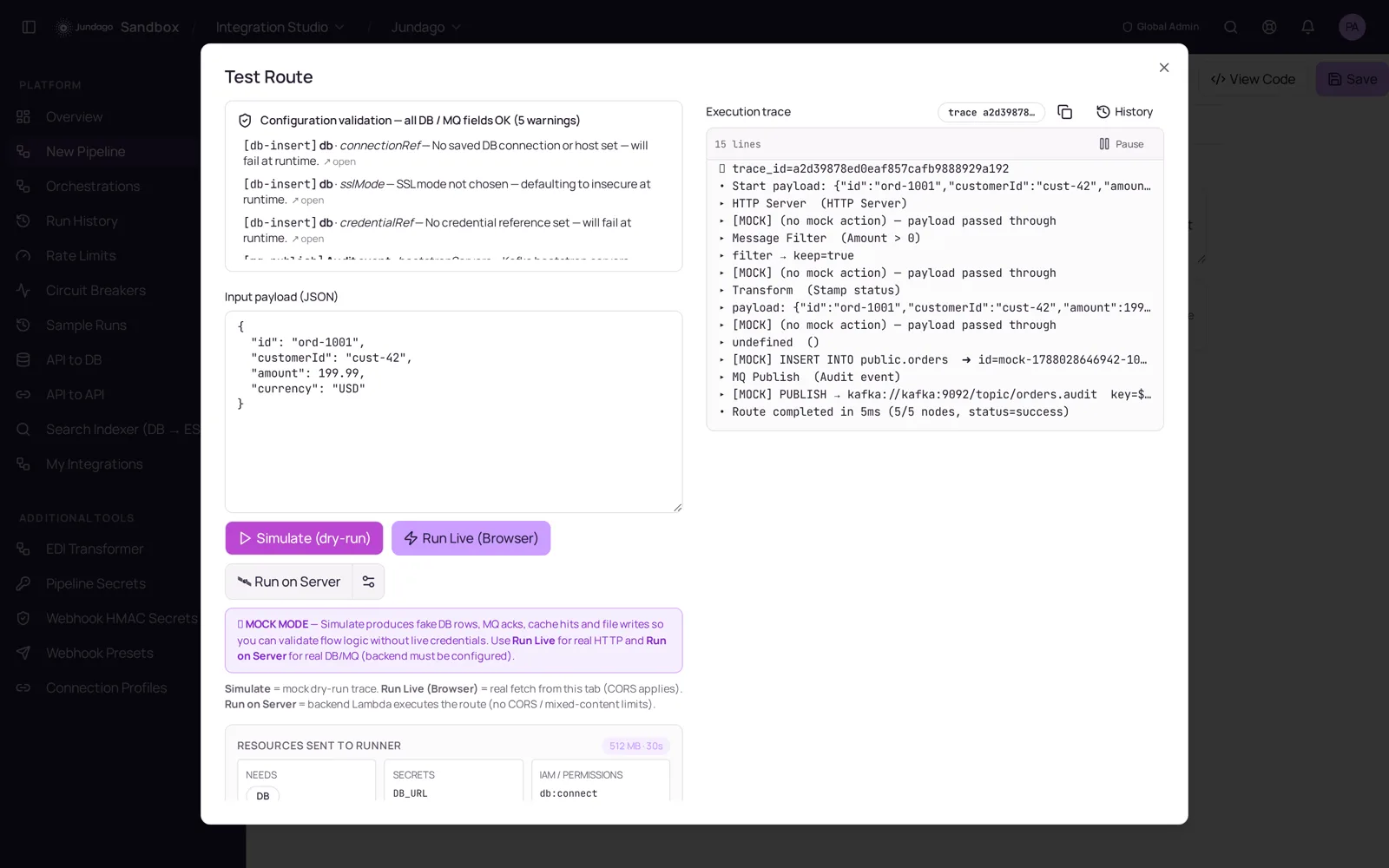Open the Jundago project dropdown
1389x868 pixels.
pyautogui.click(x=425, y=27)
